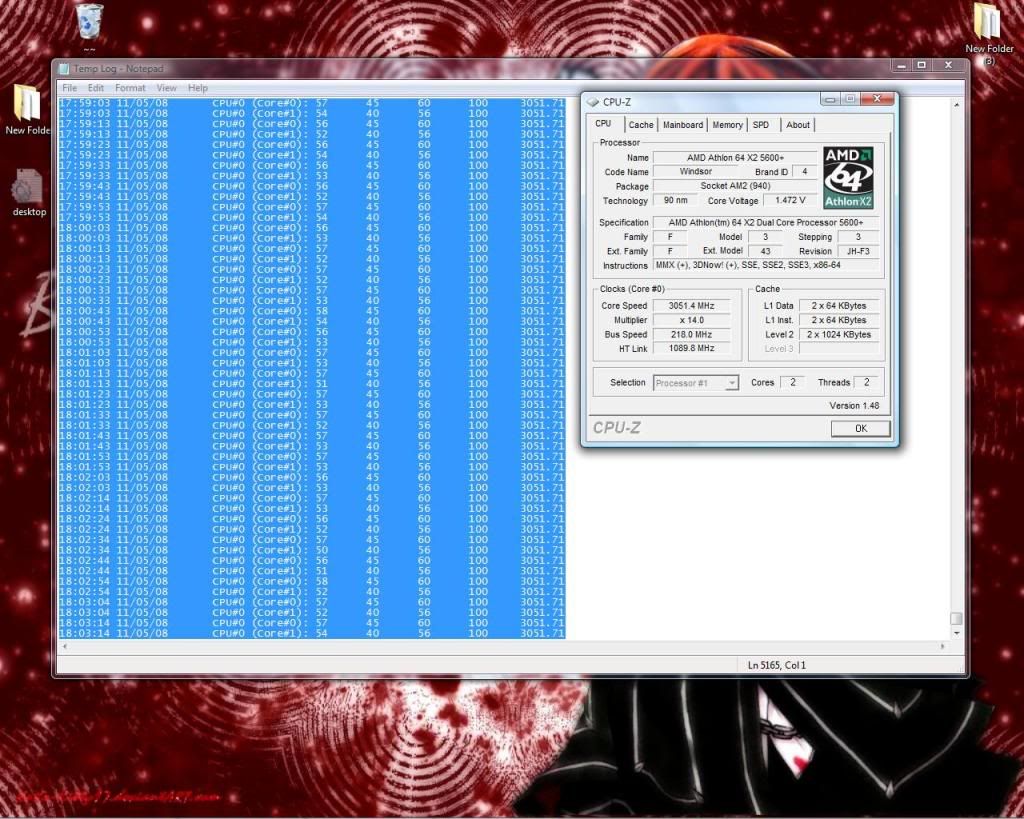The image size is (1024, 819).
Task: Click the HT Link value 1089.8 MHz
Action: (x=692, y=348)
